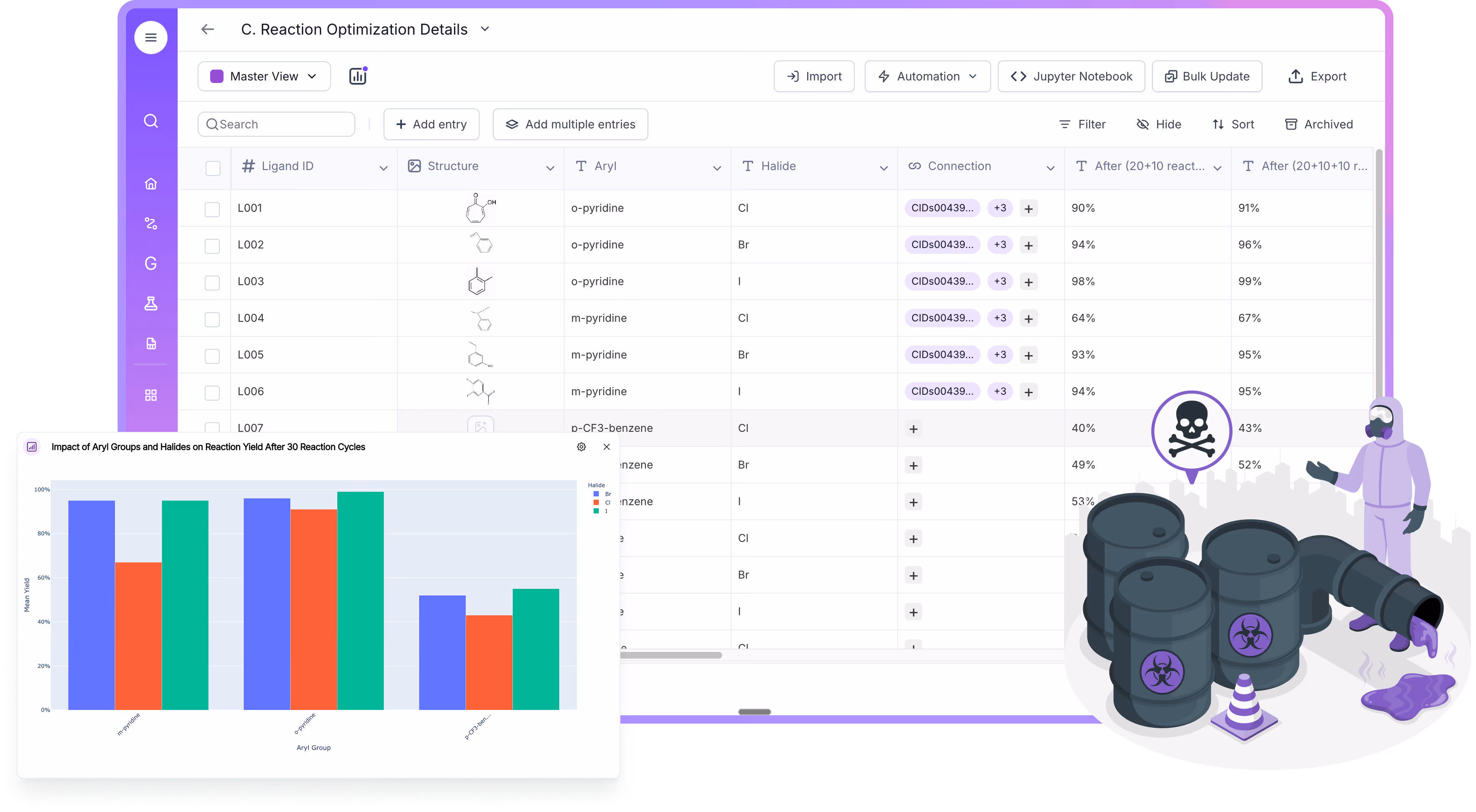Expand the Halide column header chevron

point(884,168)
